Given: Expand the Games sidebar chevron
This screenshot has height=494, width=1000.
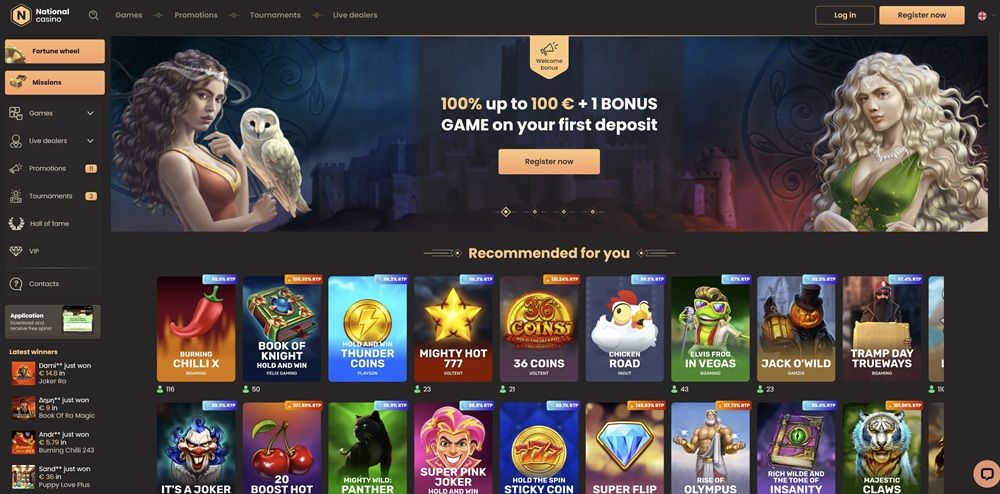Looking at the screenshot, I should (90, 113).
